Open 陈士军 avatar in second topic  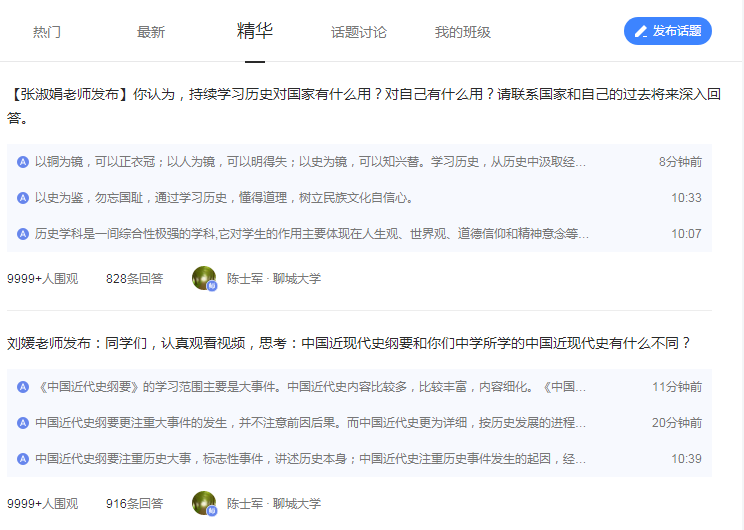point(204,503)
